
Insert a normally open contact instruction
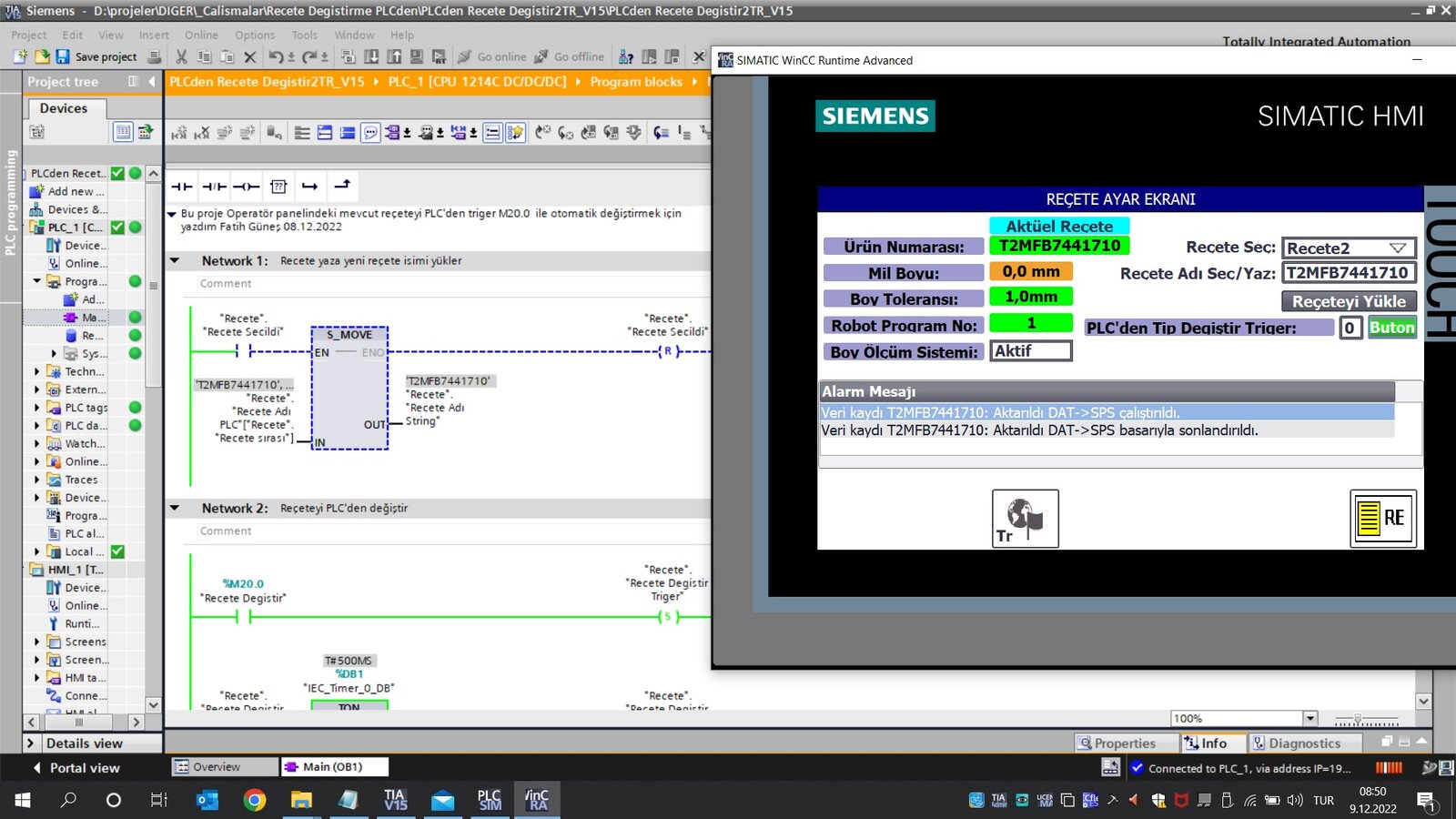click(x=182, y=187)
